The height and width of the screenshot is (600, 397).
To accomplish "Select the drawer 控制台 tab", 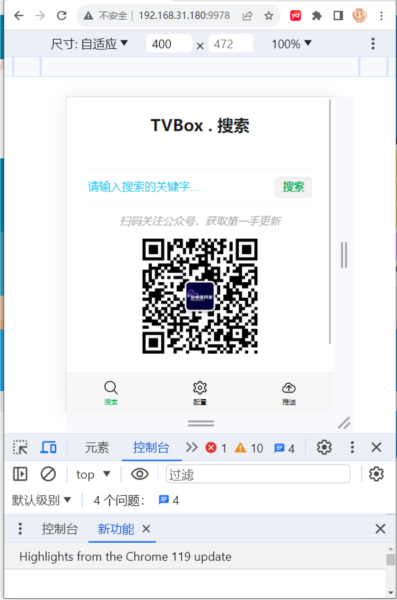I will coord(60,529).
